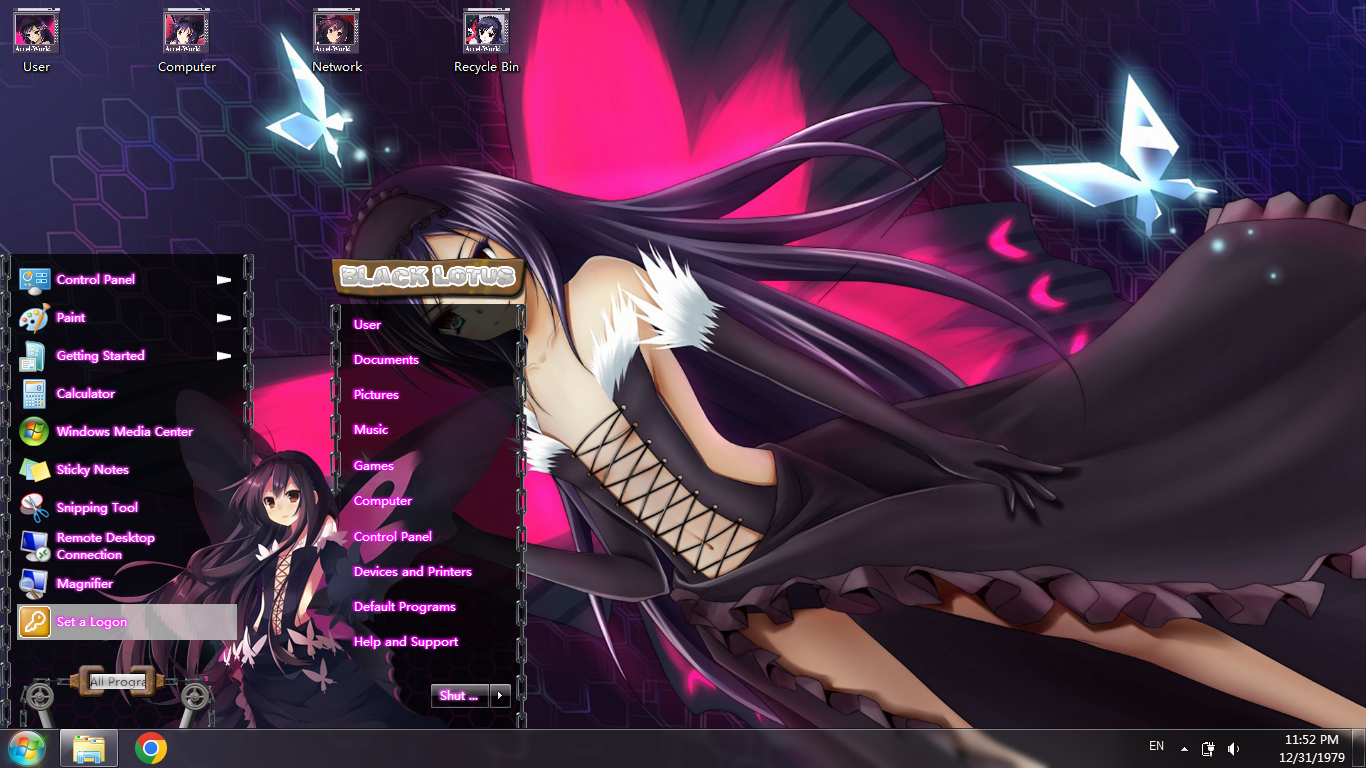Select the Snipping Tool label
This screenshot has width=1366, height=768.
97,508
